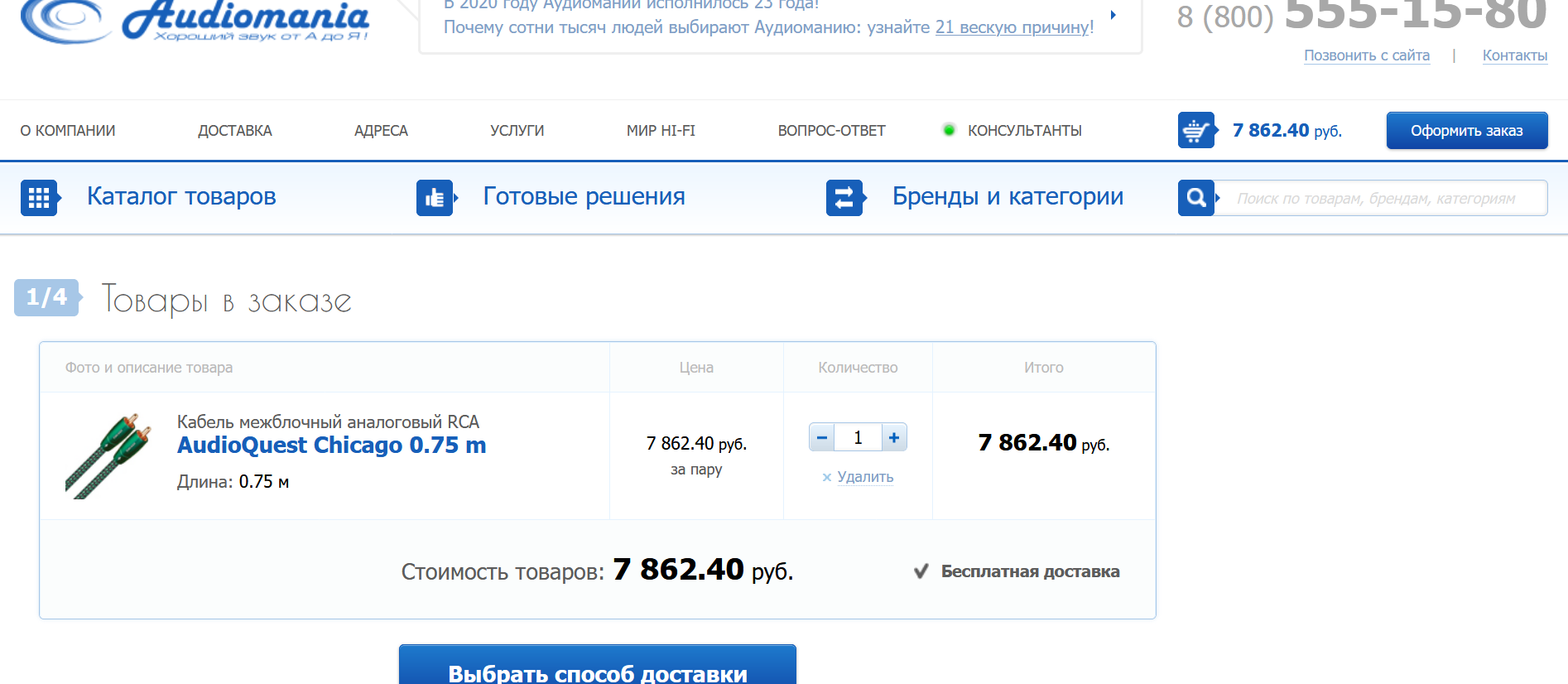The width and height of the screenshot is (1568, 684).
Task: Click the thumbs-up ready solutions icon
Action: 435,198
